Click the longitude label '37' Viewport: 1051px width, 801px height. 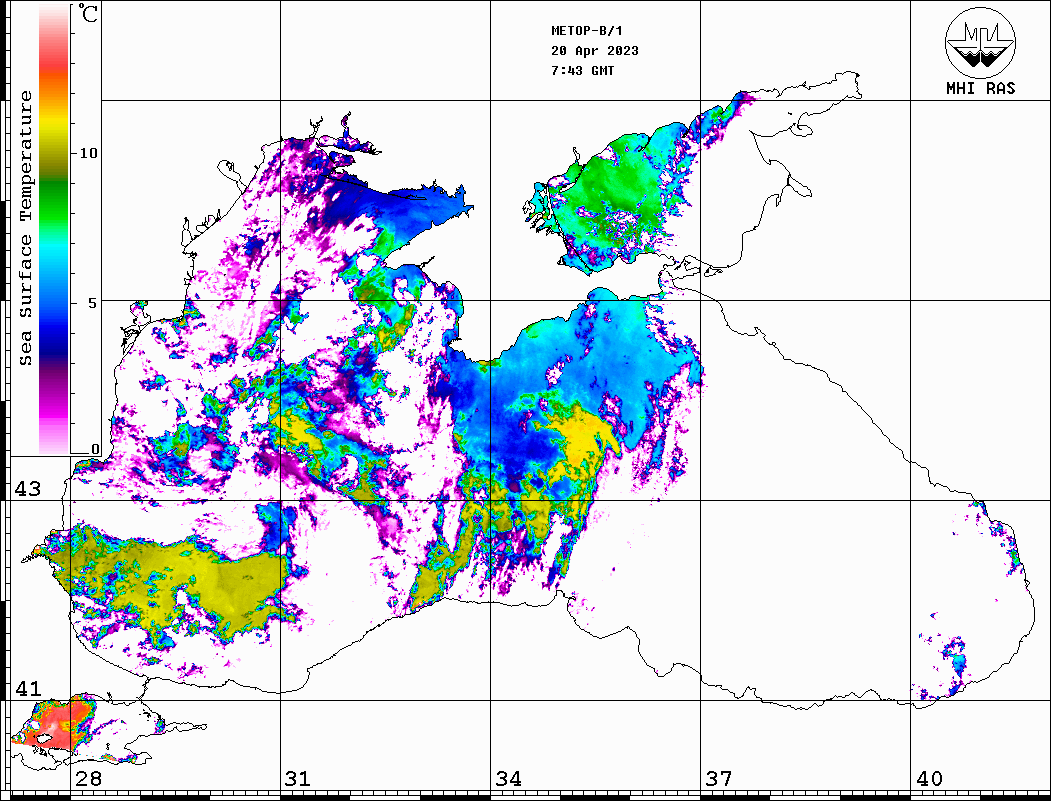[719, 779]
